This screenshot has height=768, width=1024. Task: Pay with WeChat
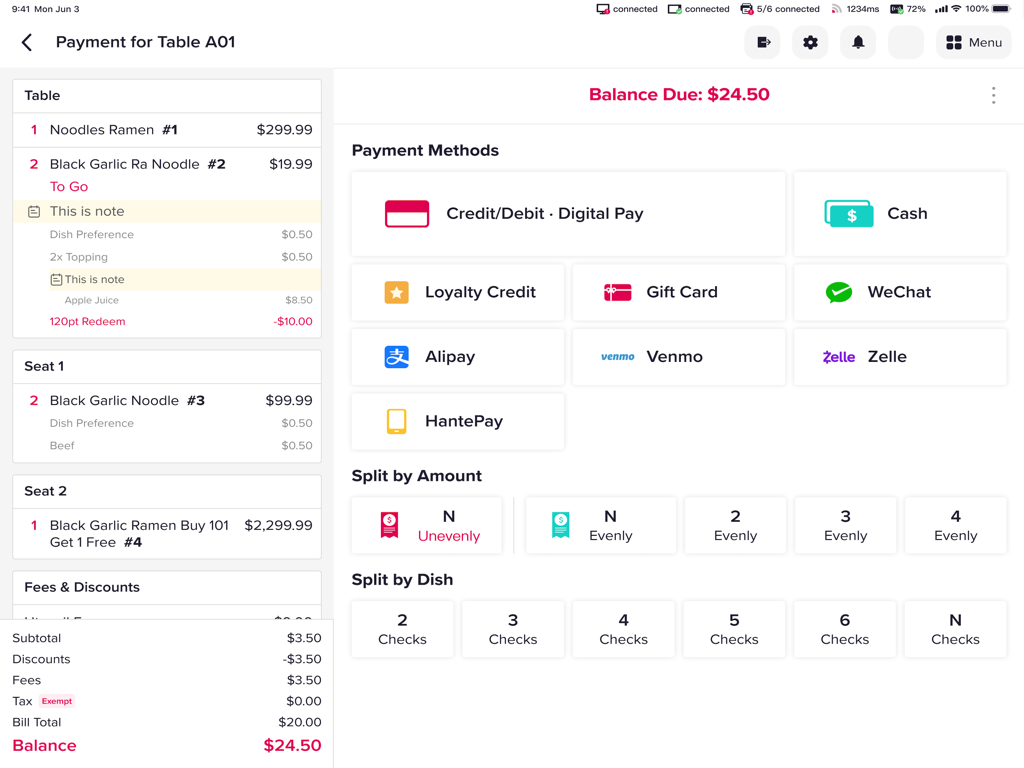coord(899,292)
